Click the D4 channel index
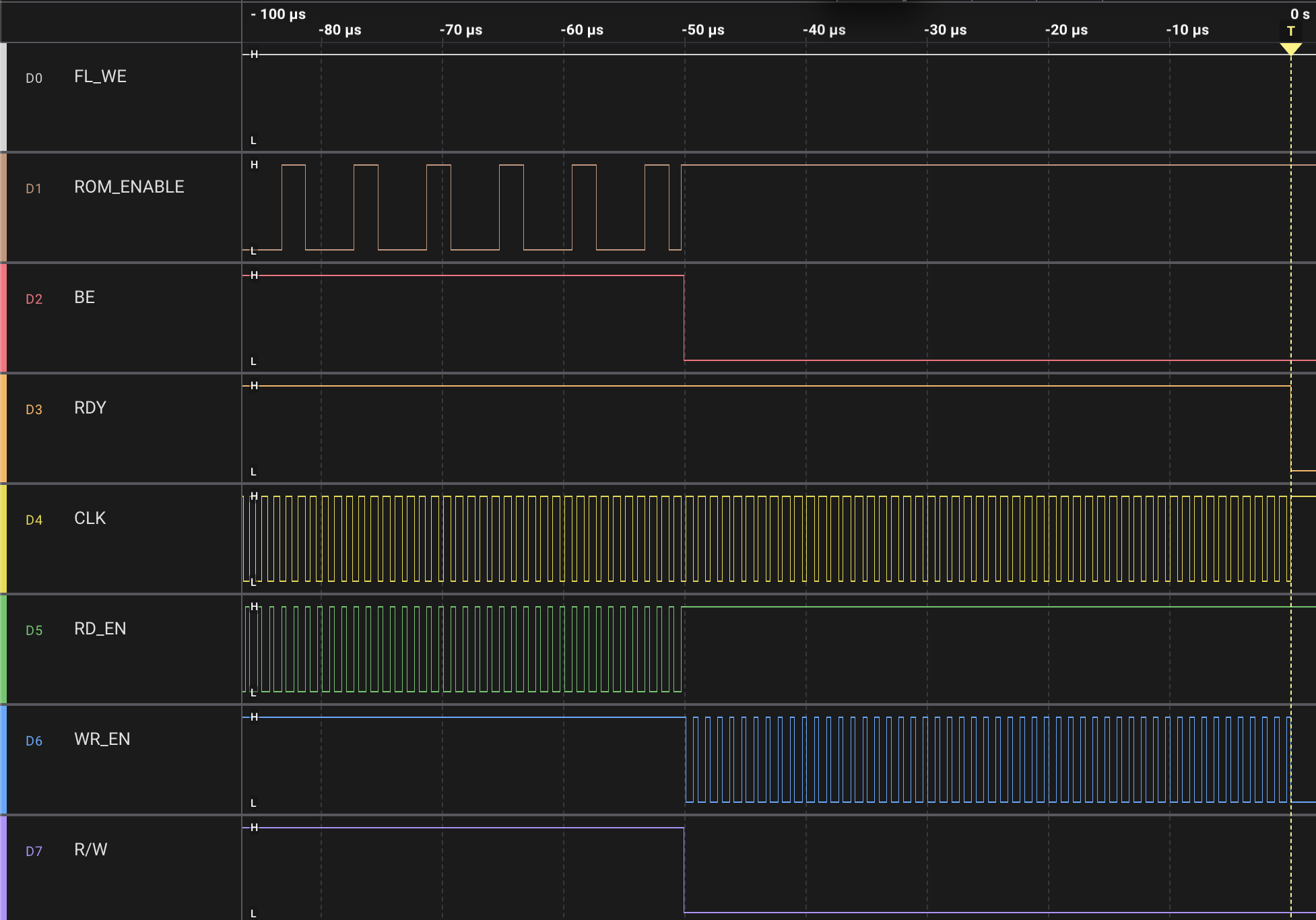Viewport: 1316px width, 920px height. click(34, 520)
